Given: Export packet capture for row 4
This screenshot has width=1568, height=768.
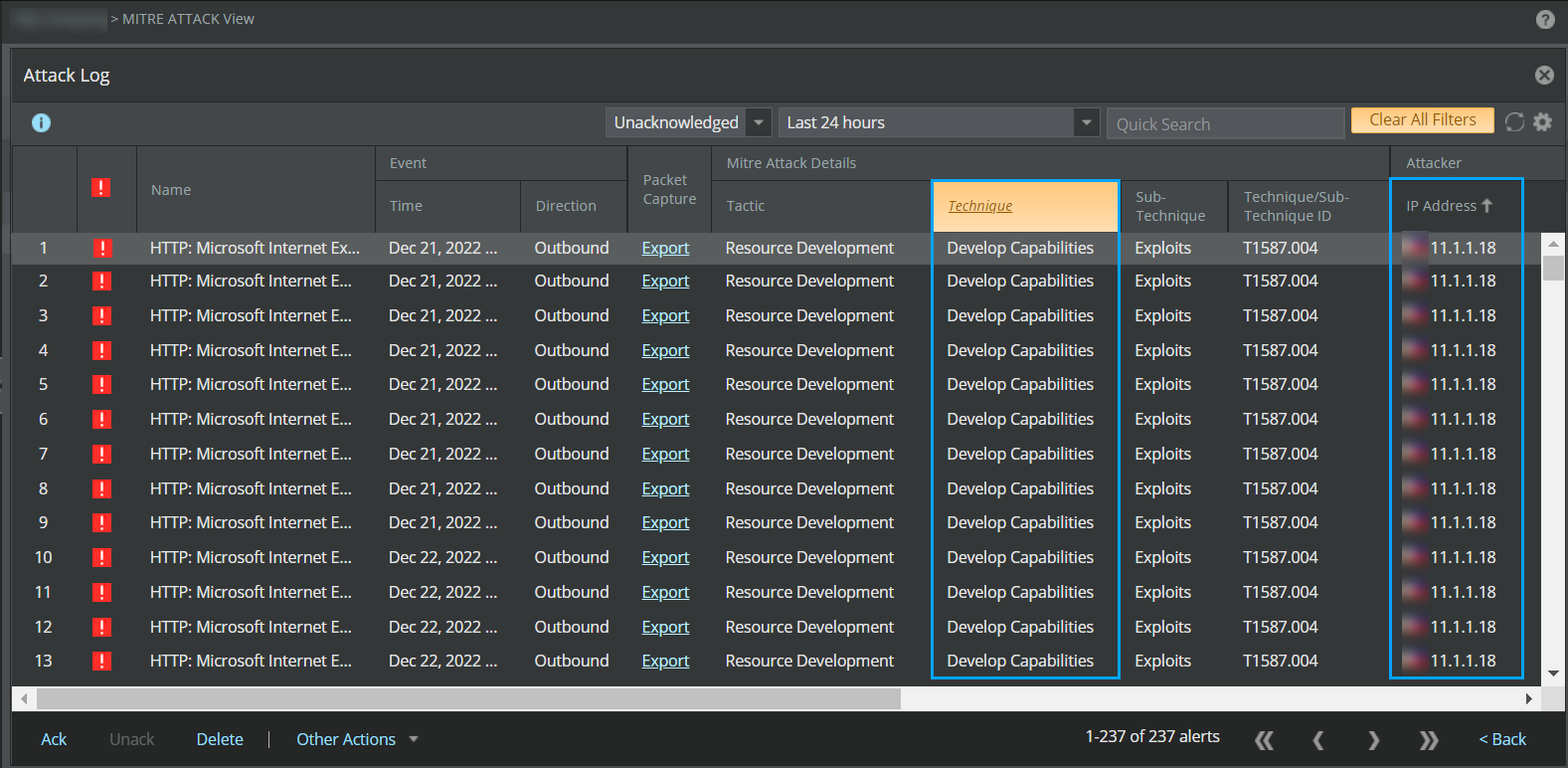Looking at the screenshot, I should pos(665,350).
